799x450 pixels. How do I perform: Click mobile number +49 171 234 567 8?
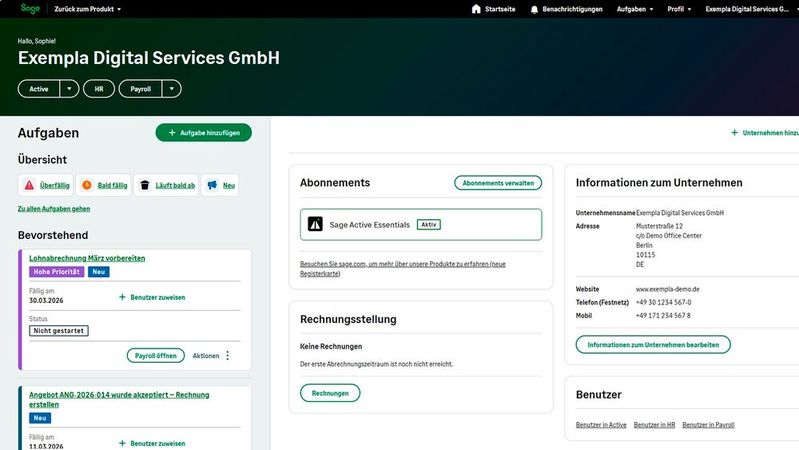[x=663, y=315]
